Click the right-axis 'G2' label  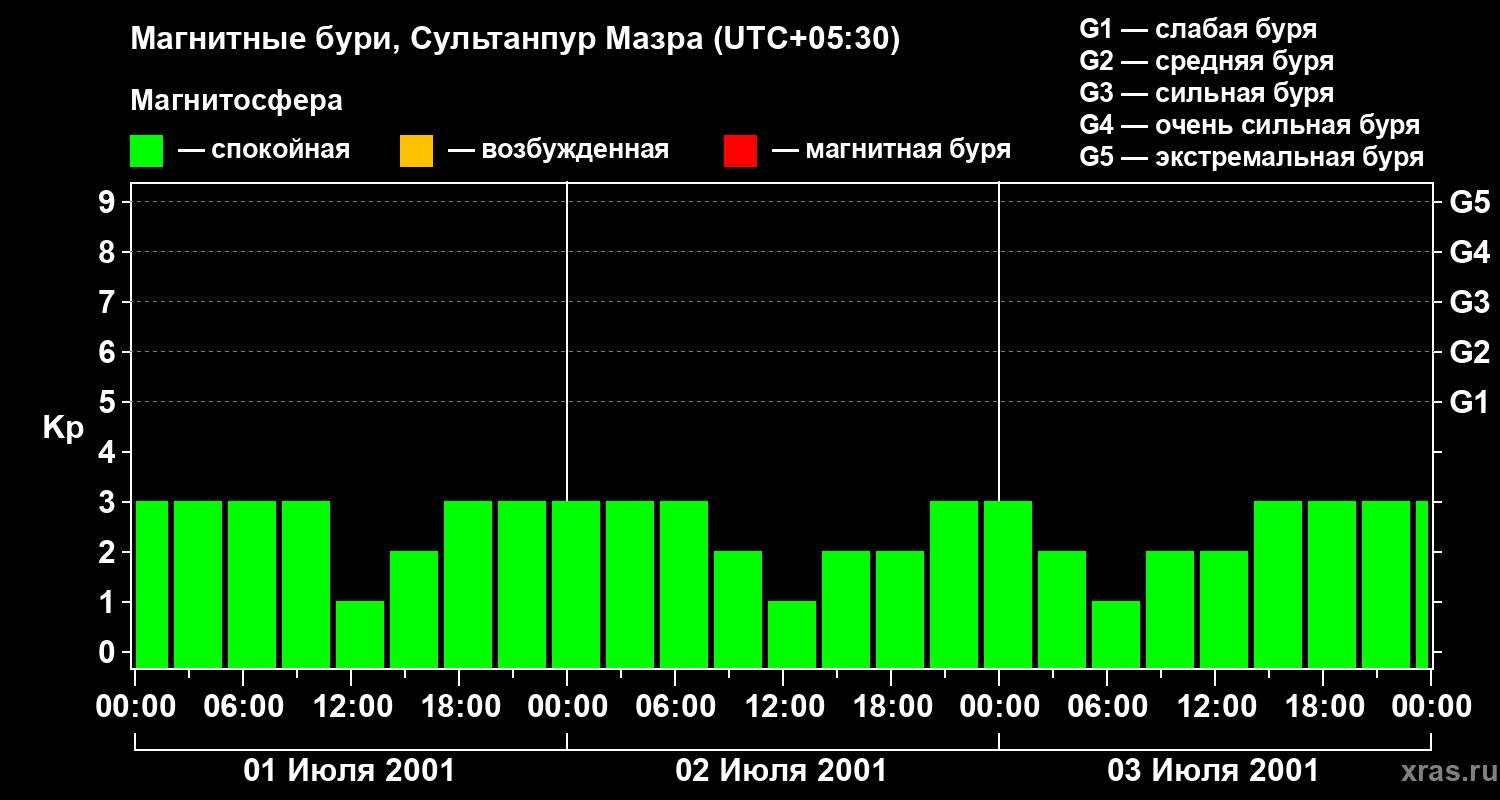(x=1470, y=352)
